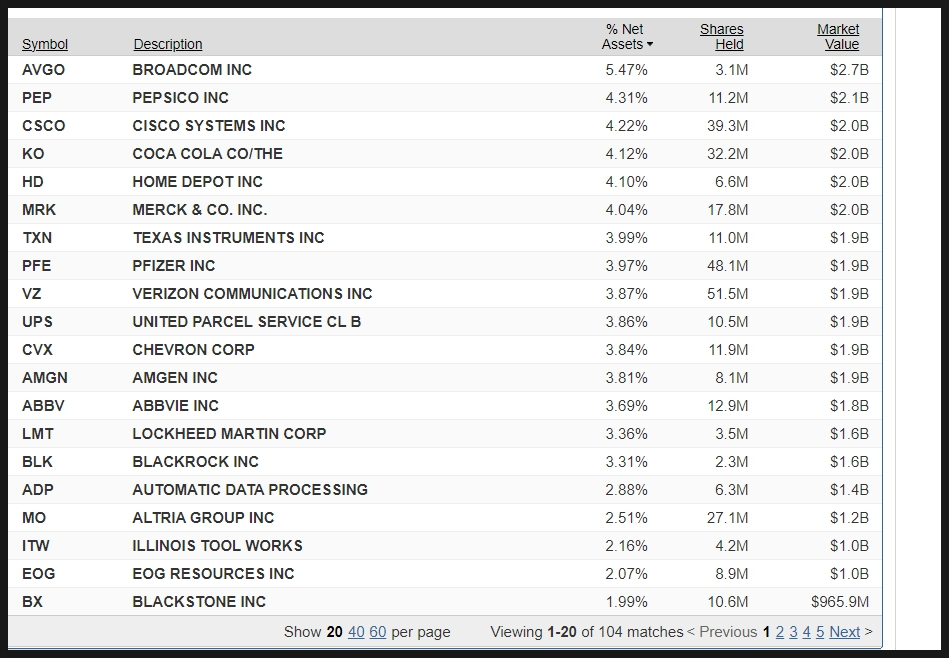The height and width of the screenshot is (658, 949).
Task: Select the LMT symbol cell
Action: pos(38,434)
